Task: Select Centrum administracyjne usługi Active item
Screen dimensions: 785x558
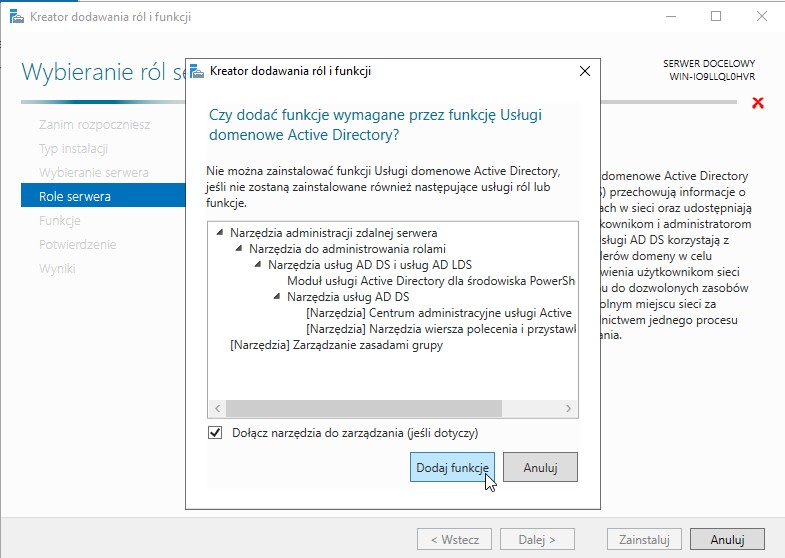Action: point(438,313)
